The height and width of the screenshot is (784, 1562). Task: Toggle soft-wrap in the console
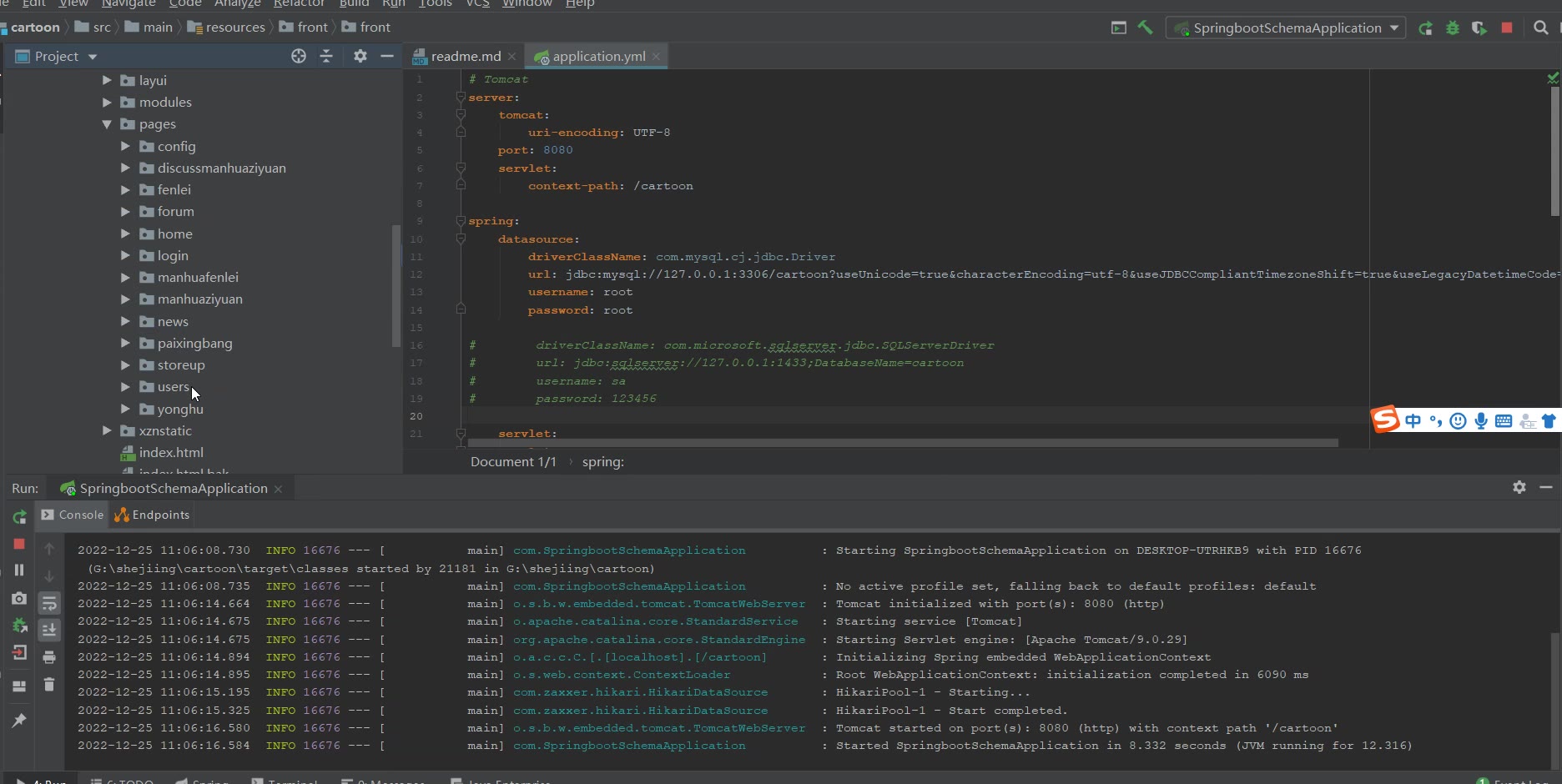click(49, 603)
